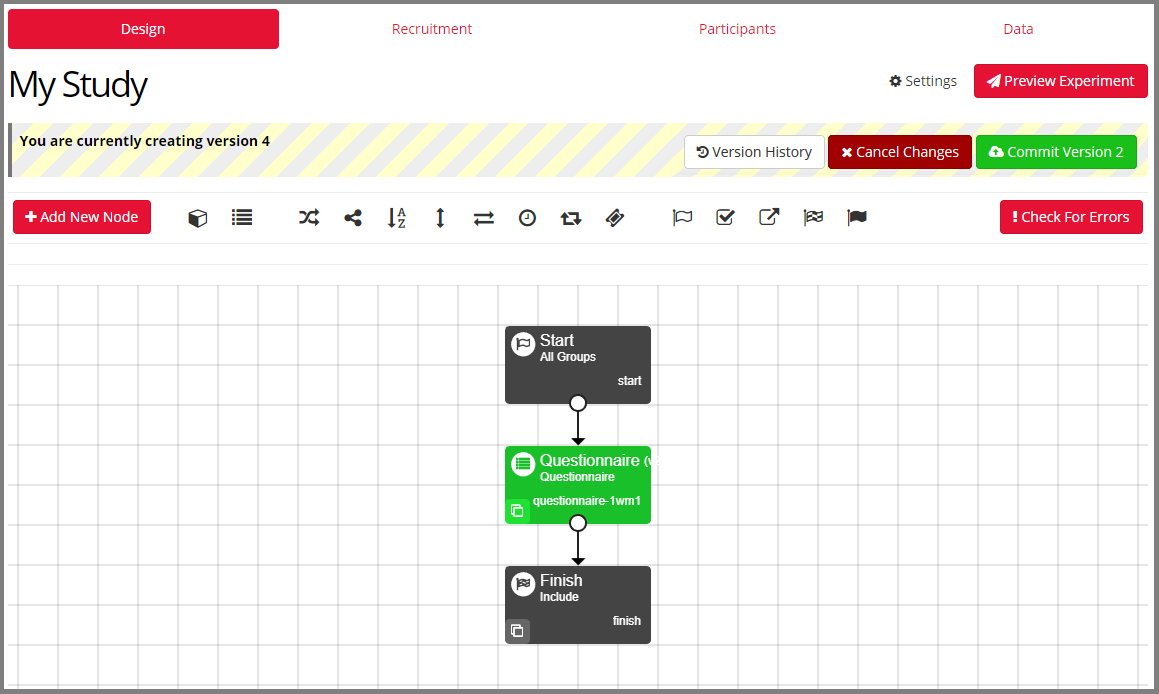Click the repeat loop icon

tap(571, 217)
